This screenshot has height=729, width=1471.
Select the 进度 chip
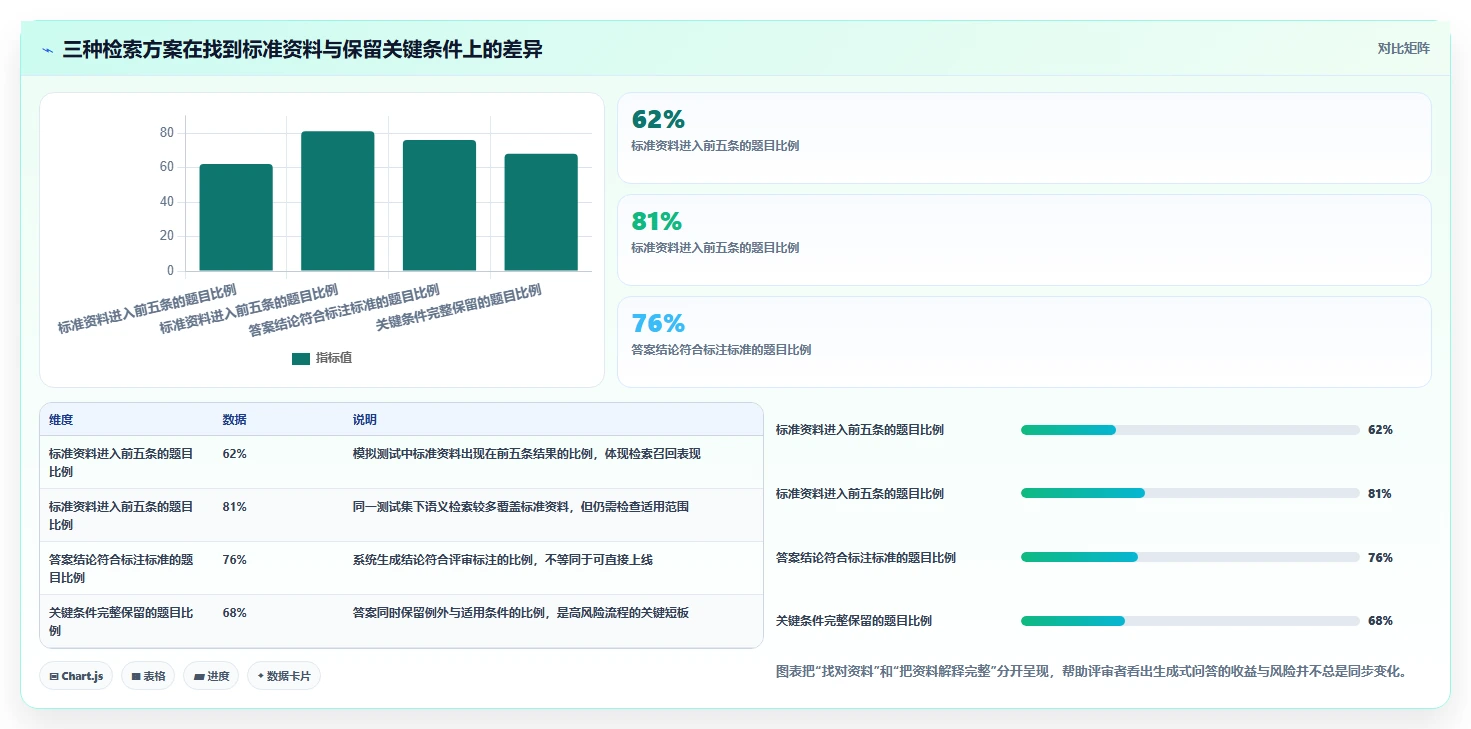211,676
